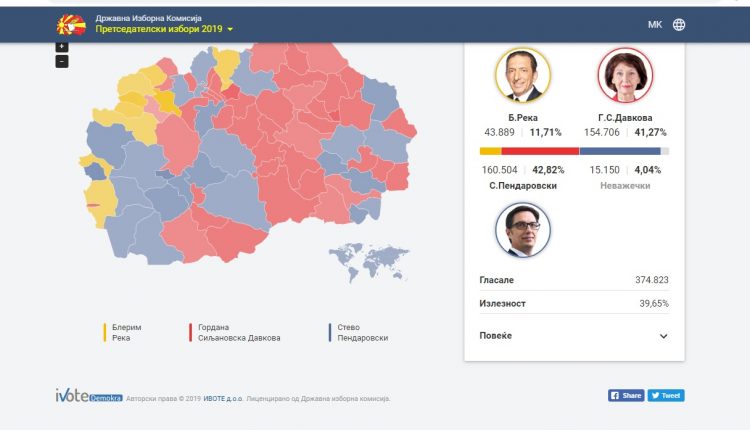This screenshot has width=750, height=430.
Task: Click the map zoom out minus button
Action: pos(62,61)
